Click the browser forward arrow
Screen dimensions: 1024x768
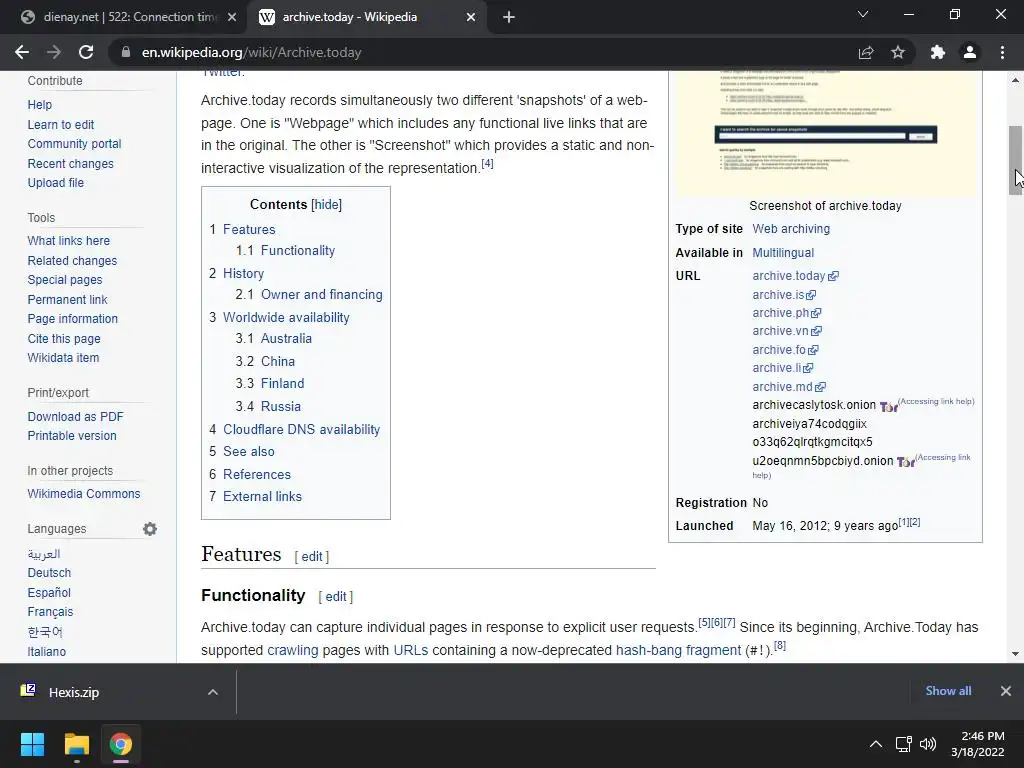tap(54, 52)
